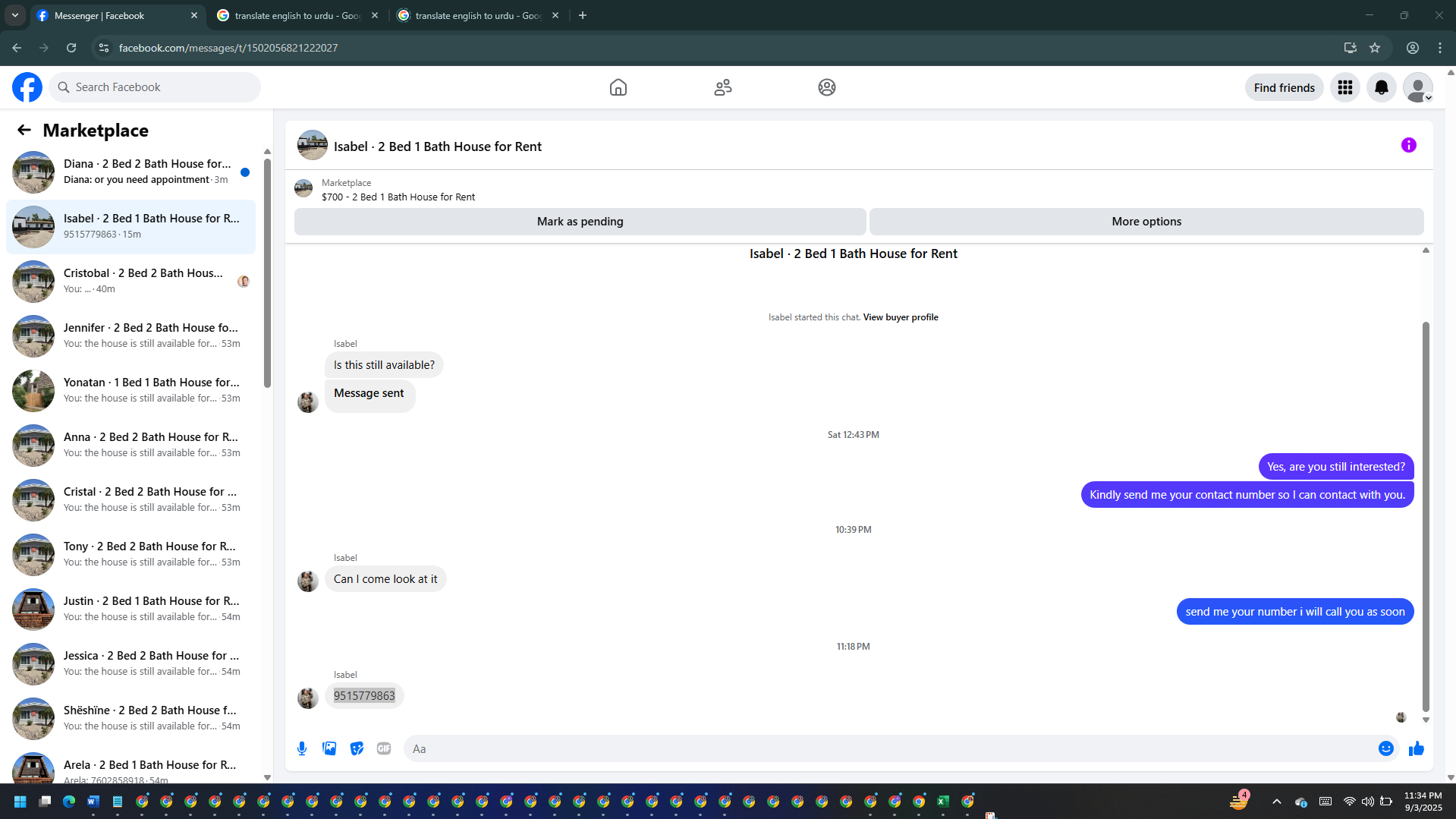This screenshot has height=819, width=1456.
Task: Open Cristobal's conversation
Action: tap(131, 282)
